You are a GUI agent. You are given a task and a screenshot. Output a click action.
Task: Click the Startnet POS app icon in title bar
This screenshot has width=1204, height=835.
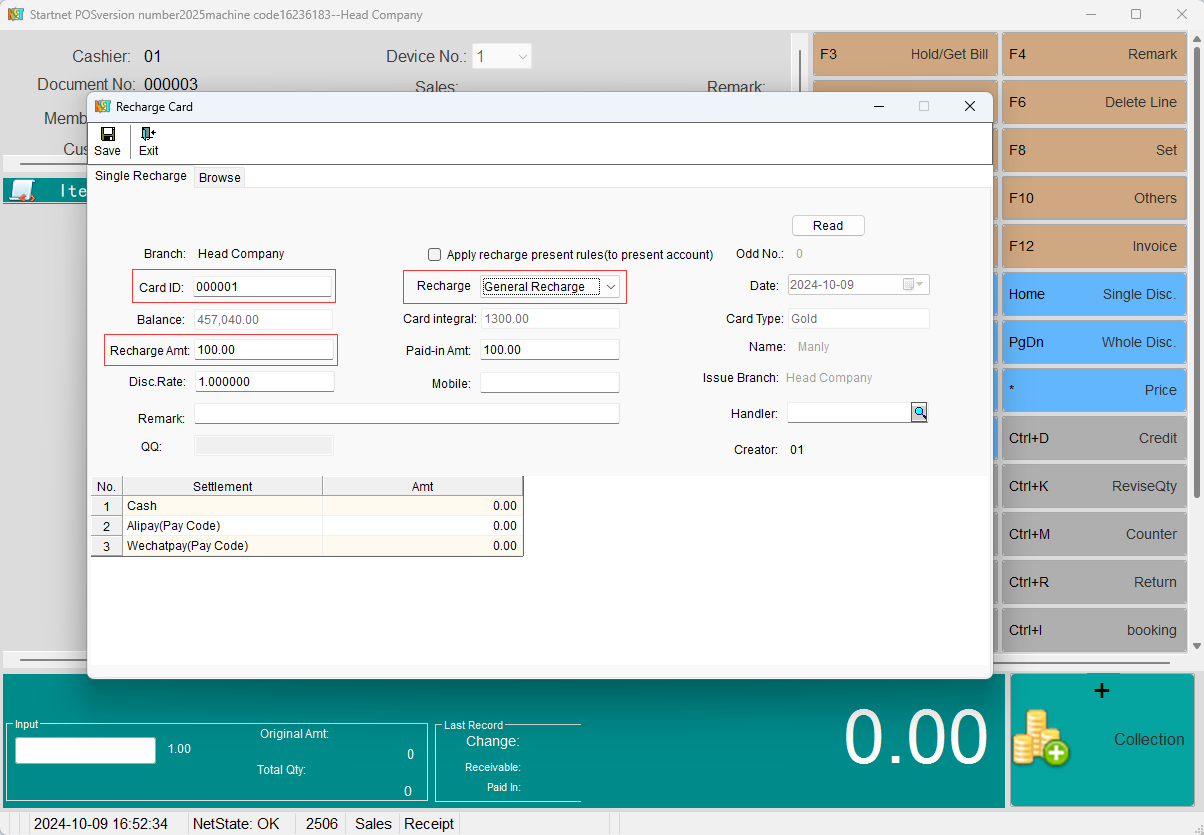[15, 15]
